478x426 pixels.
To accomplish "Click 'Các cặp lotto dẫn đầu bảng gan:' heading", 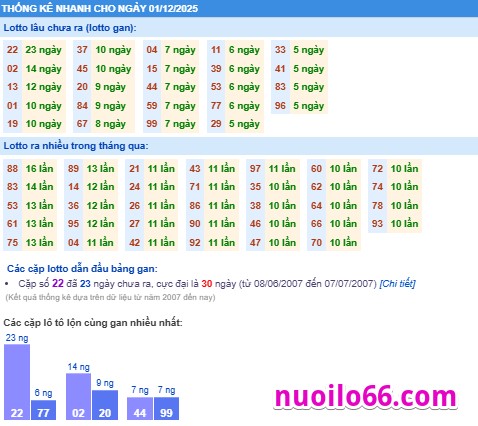I will click(x=82, y=269).
